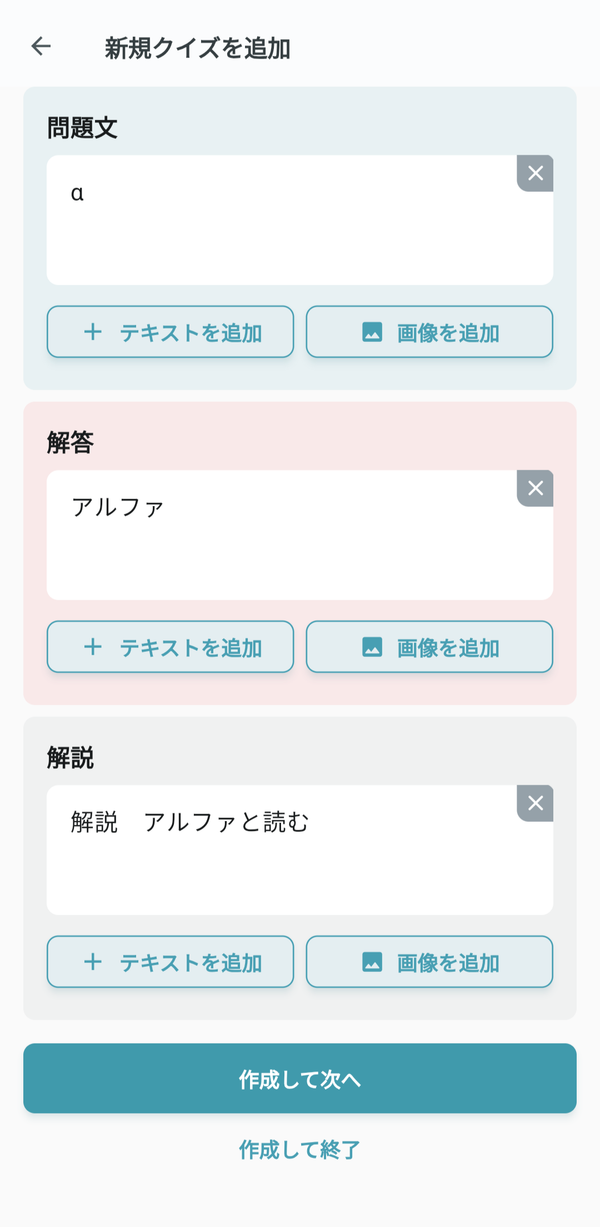Add an image to the 解答 section

429,647
